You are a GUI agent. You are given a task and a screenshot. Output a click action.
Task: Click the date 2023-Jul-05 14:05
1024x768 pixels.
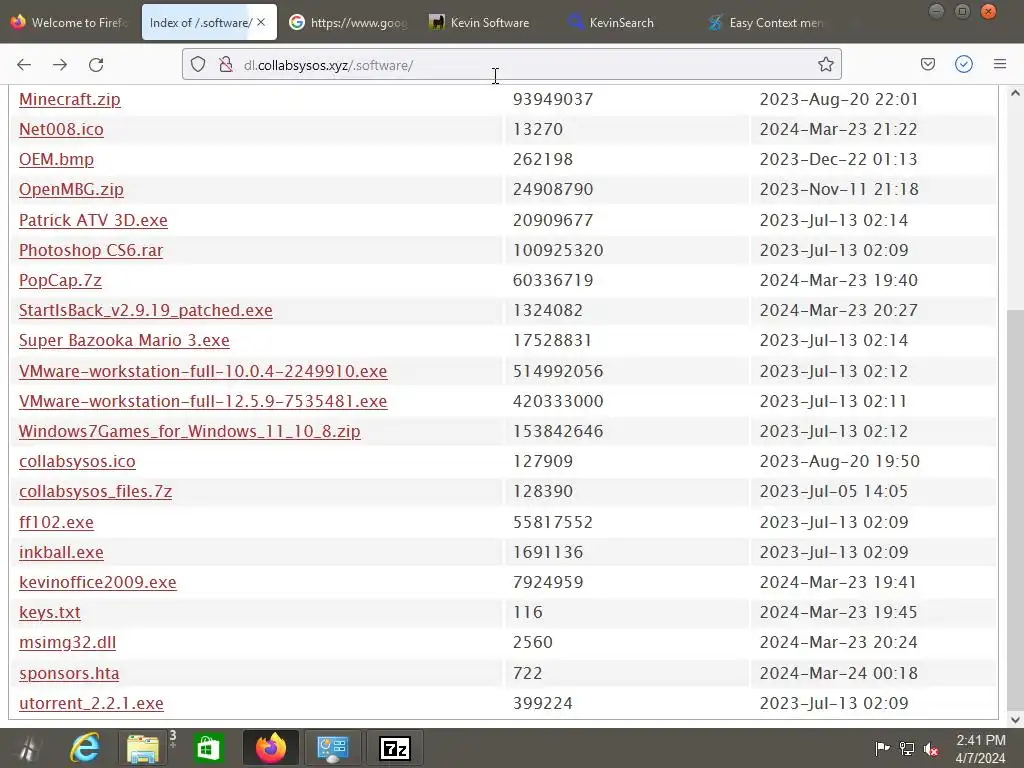point(833,491)
